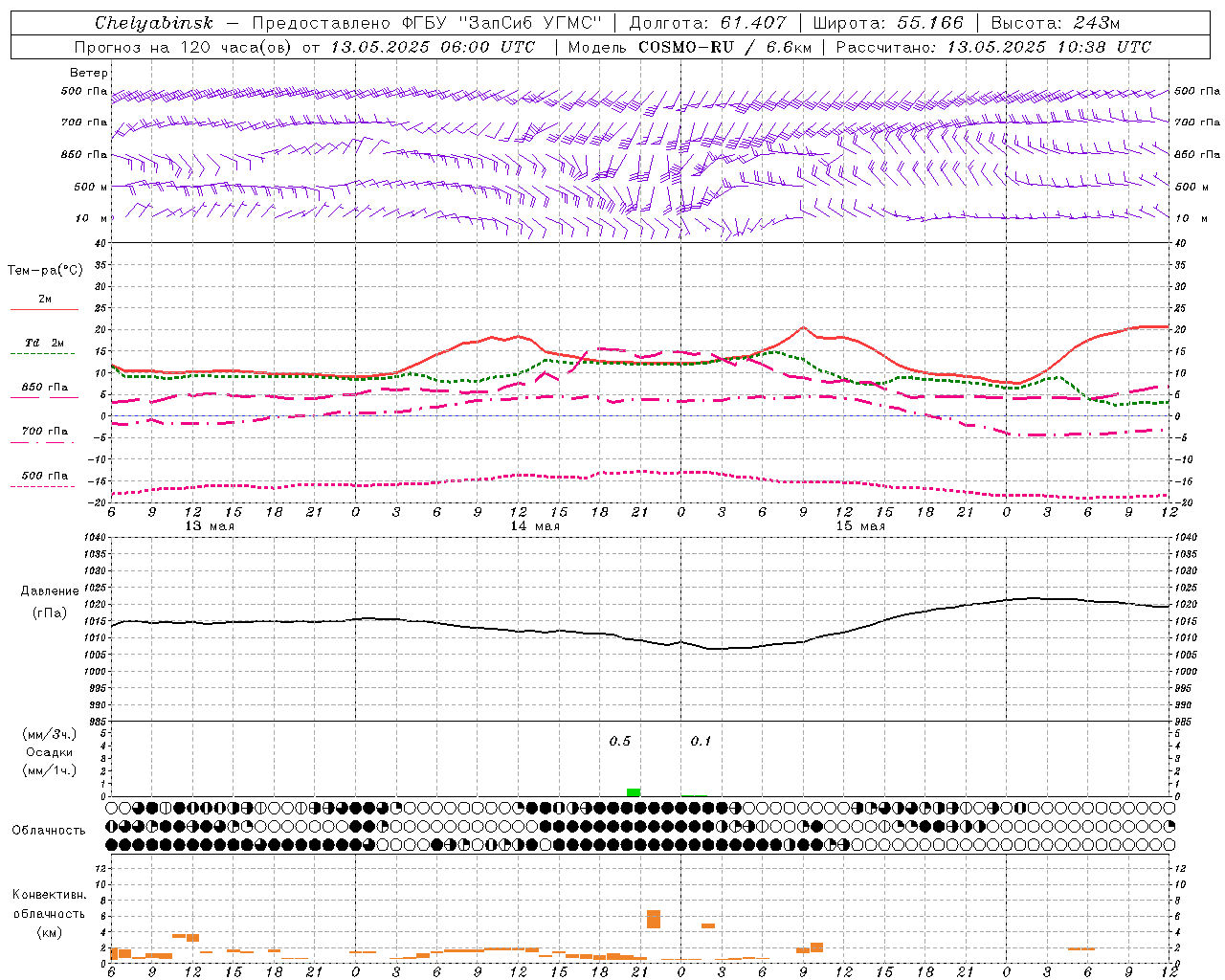The width and height of the screenshot is (1225, 980).
Task: Click the "Осадки" panel label
Action: tap(50, 752)
